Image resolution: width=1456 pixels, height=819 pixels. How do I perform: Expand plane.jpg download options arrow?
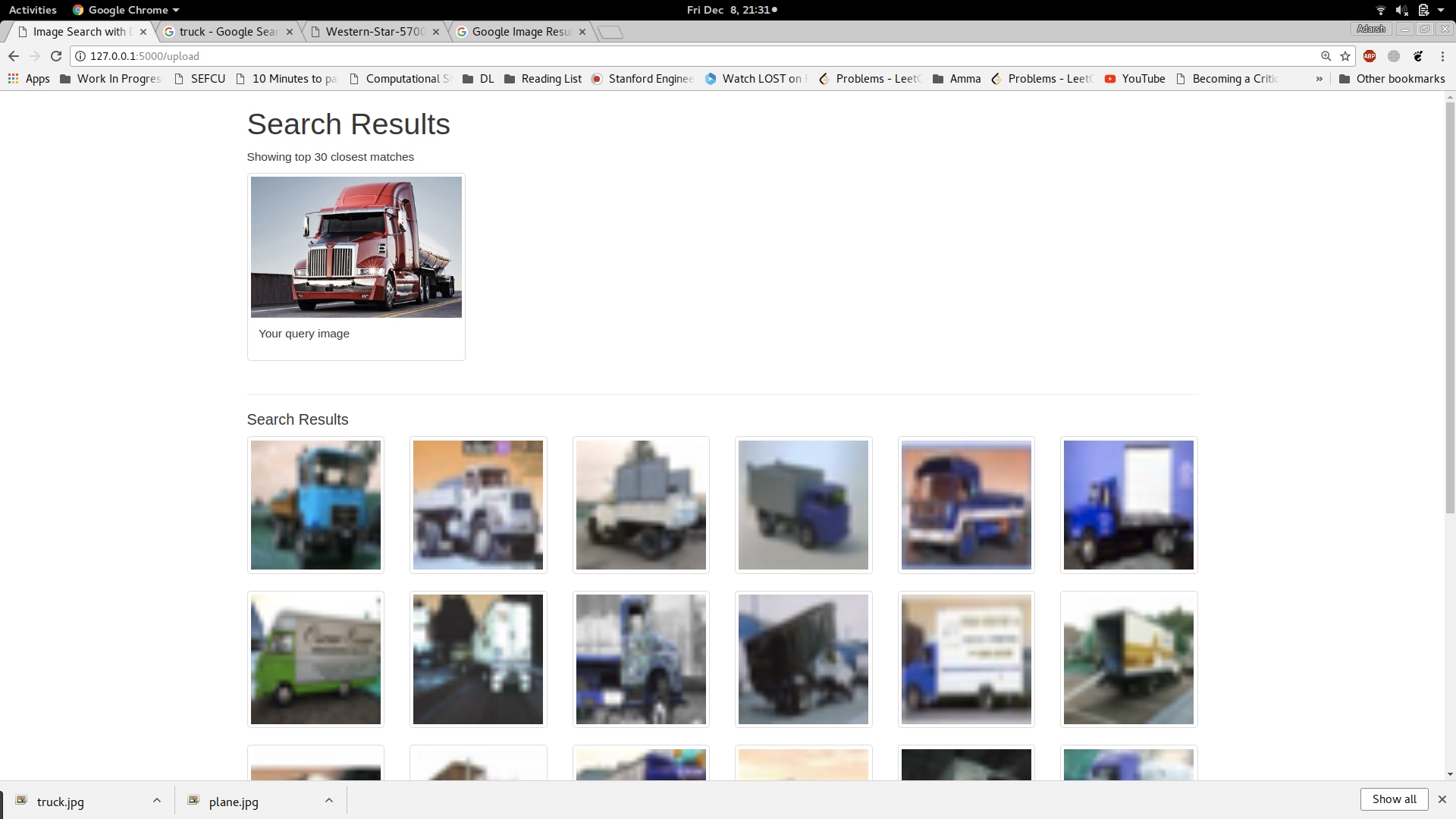coord(329,801)
